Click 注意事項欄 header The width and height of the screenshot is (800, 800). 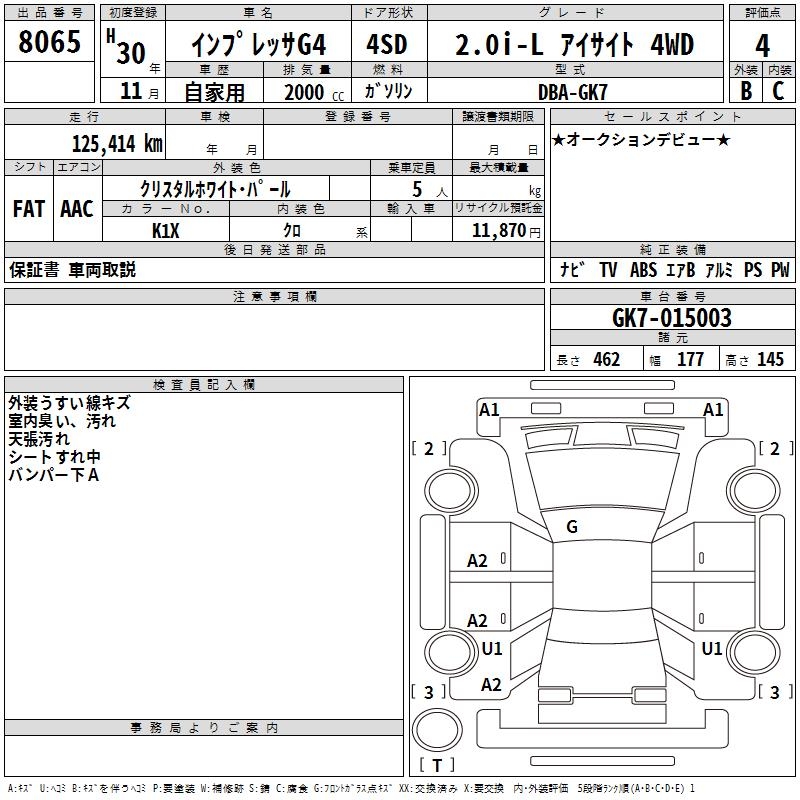click(x=274, y=296)
